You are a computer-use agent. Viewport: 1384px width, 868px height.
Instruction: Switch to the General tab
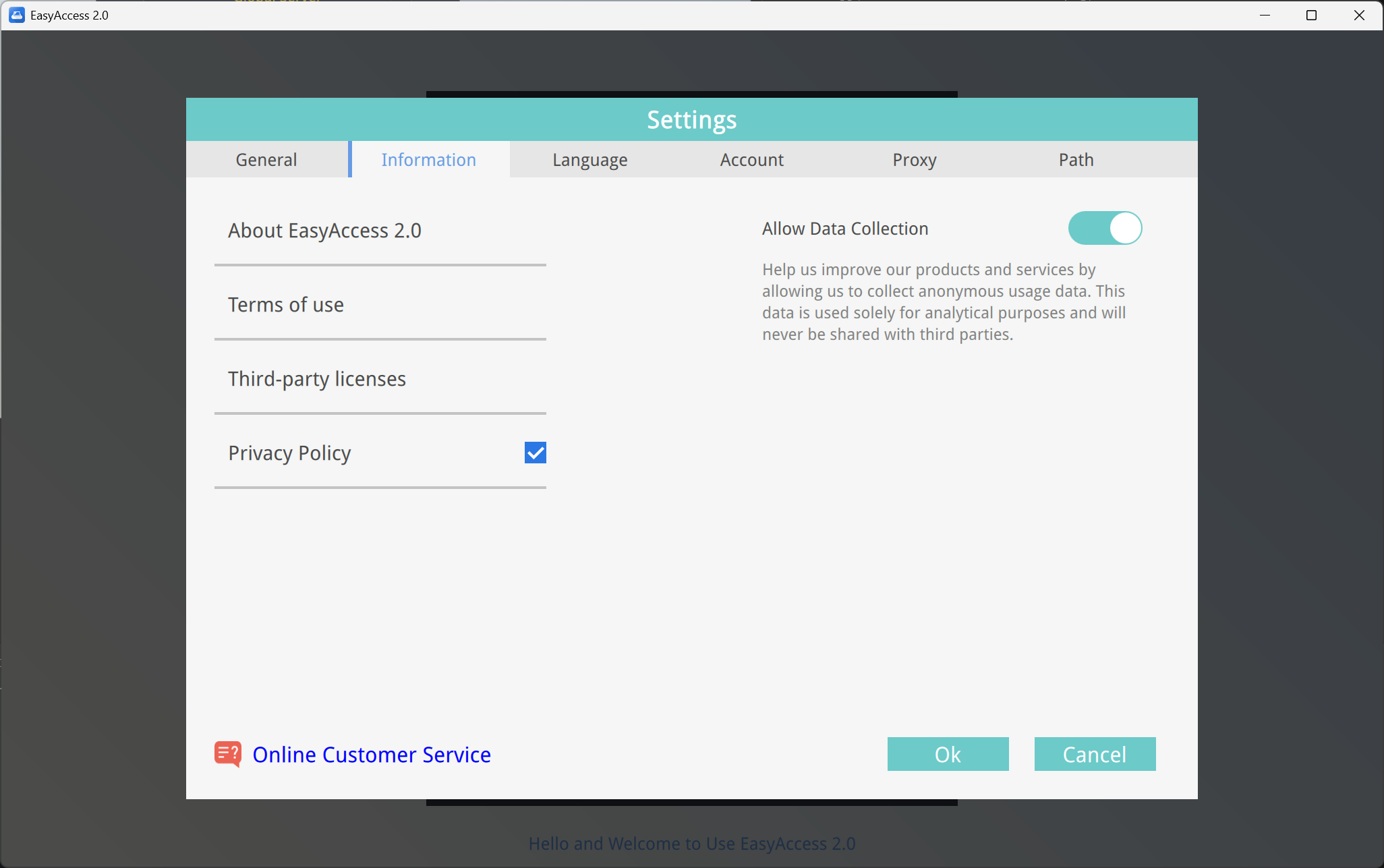[x=266, y=160]
